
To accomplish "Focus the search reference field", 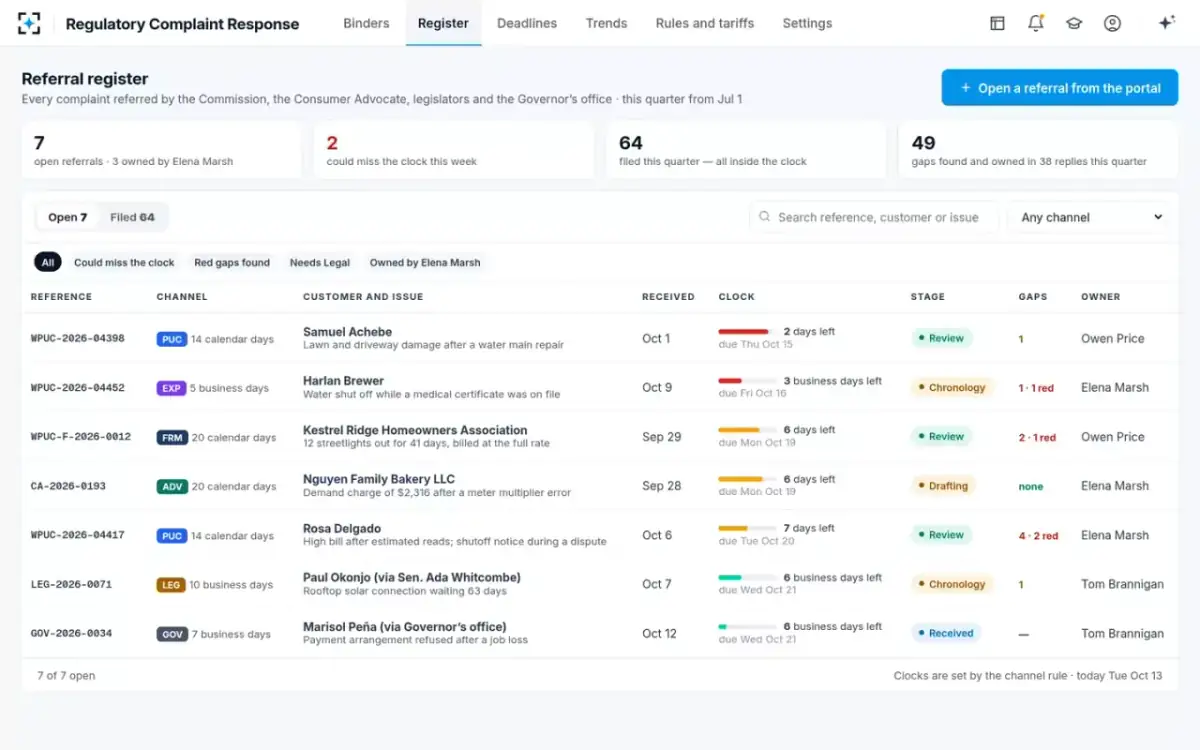I will pyautogui.click(x=874, y=217).
